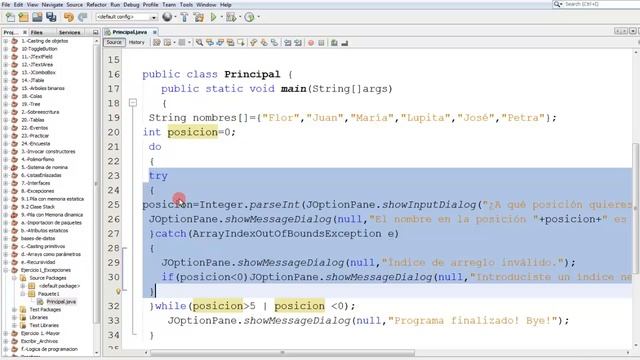Open the Tools menu
640x360 pixels.
coord(186,5)
